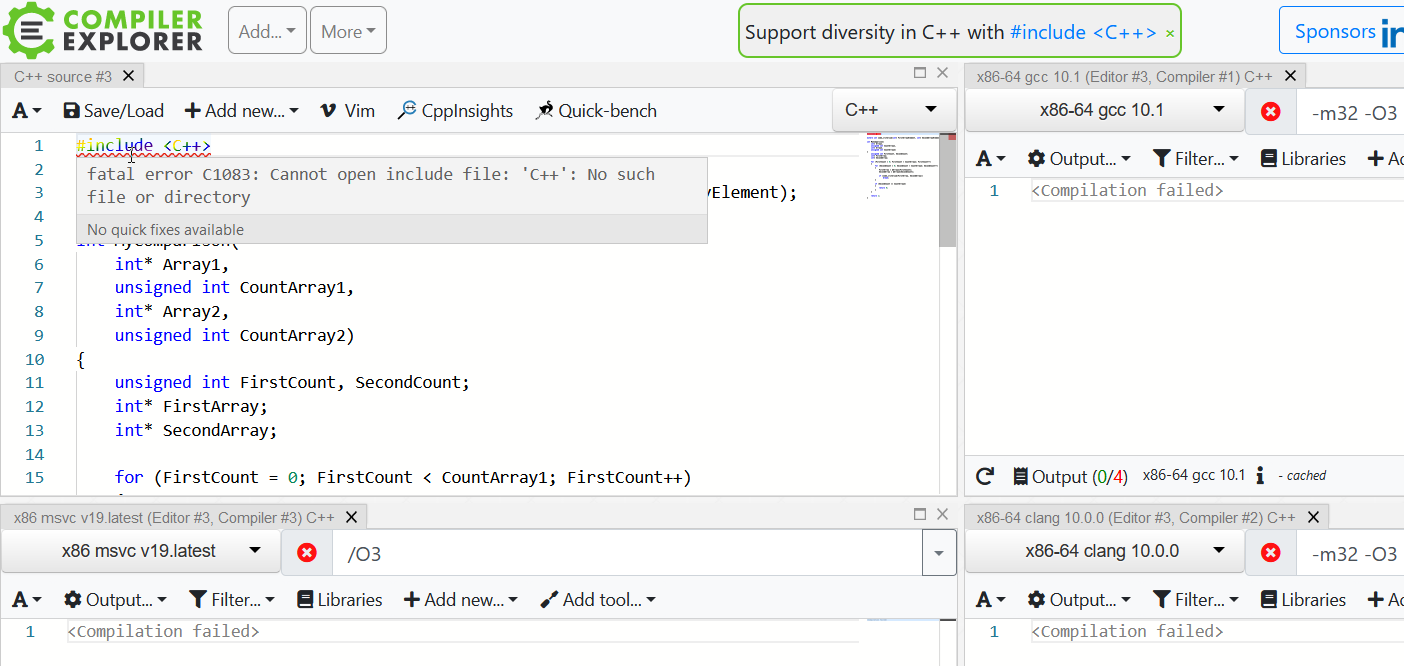
Task: Click the msvc /O3 options field
Action: click(x=627, y=553)
